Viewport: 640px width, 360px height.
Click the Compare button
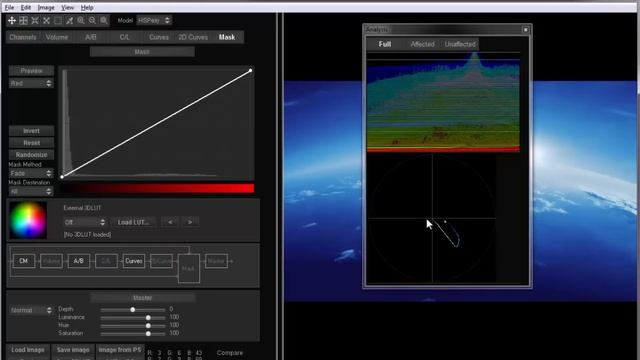(x=230, y=353)
